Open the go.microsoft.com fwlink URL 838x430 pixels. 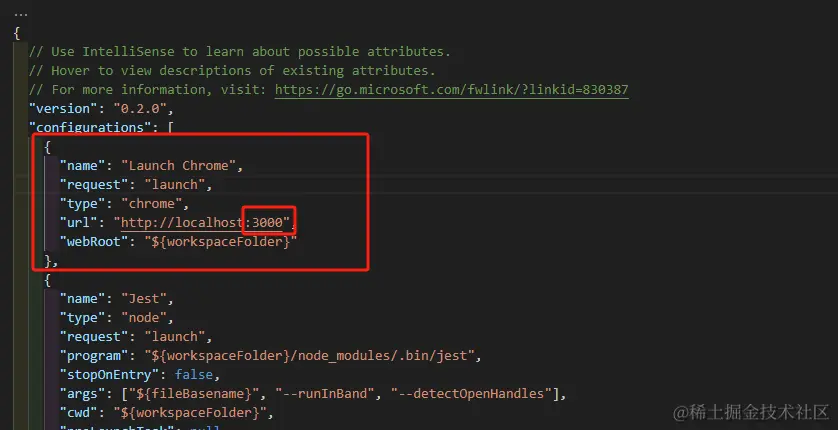click(452, 89)
